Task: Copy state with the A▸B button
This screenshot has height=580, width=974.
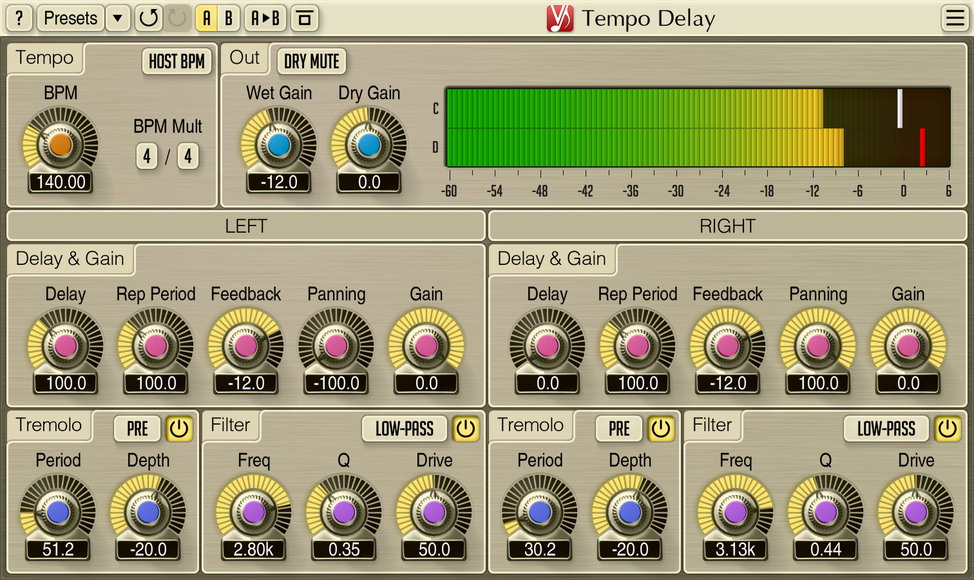Action: (x=265, y=19)
